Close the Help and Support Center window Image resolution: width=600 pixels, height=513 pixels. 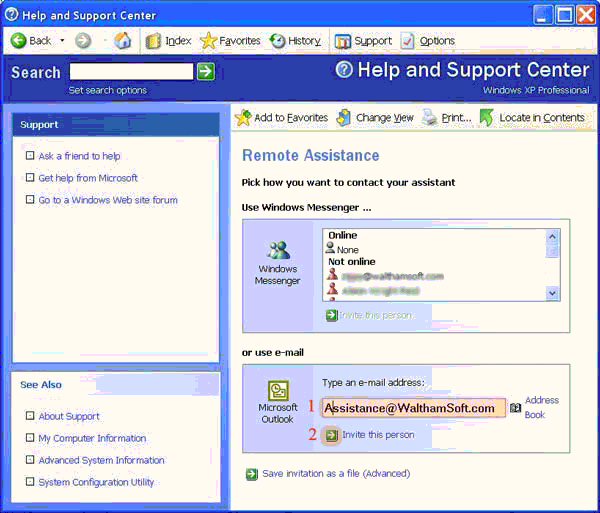[586, 15]
